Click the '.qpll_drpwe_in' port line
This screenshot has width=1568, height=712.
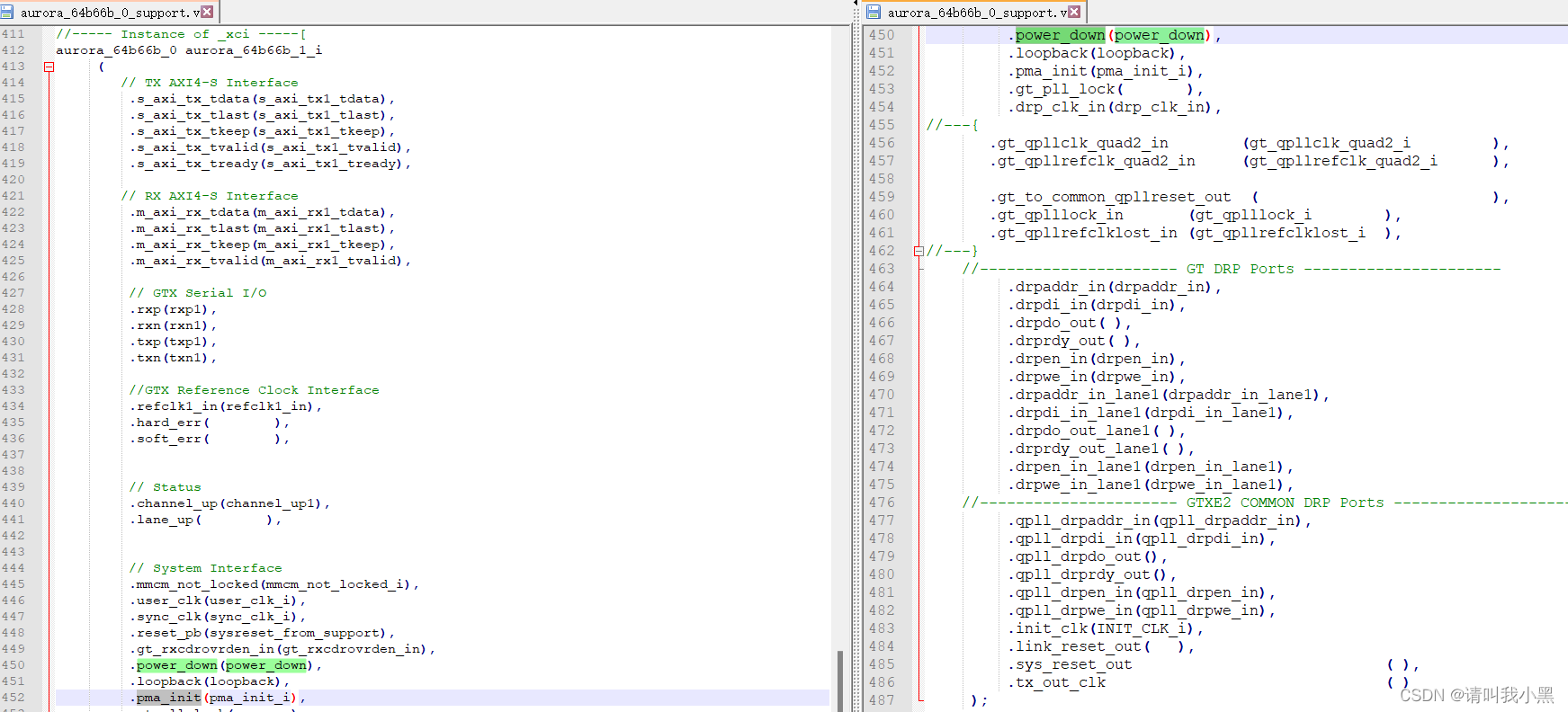point(1142,610)
